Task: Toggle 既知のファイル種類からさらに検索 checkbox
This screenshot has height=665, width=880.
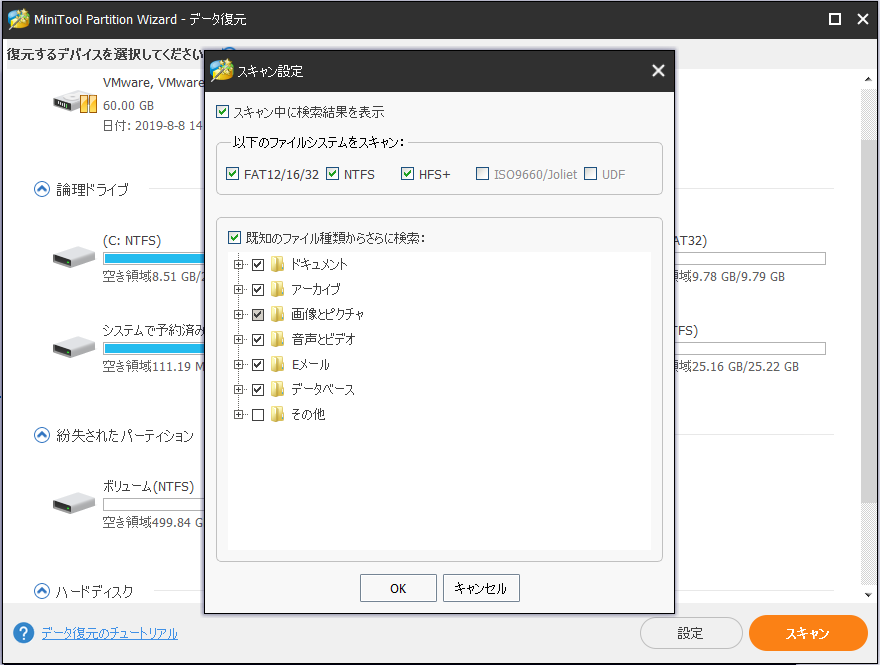Action: tap(235, 237)
